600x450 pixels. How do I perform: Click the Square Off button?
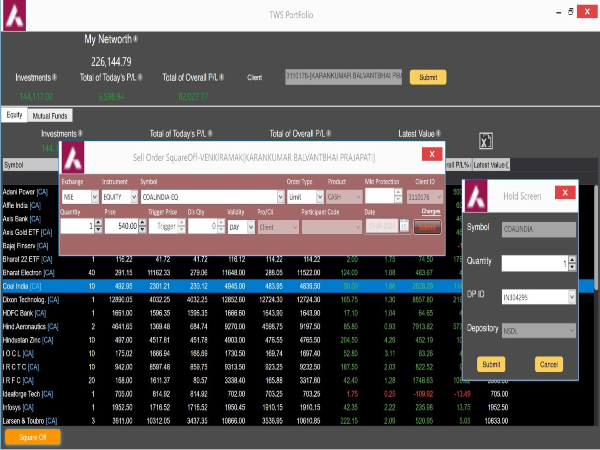point(33,437)
